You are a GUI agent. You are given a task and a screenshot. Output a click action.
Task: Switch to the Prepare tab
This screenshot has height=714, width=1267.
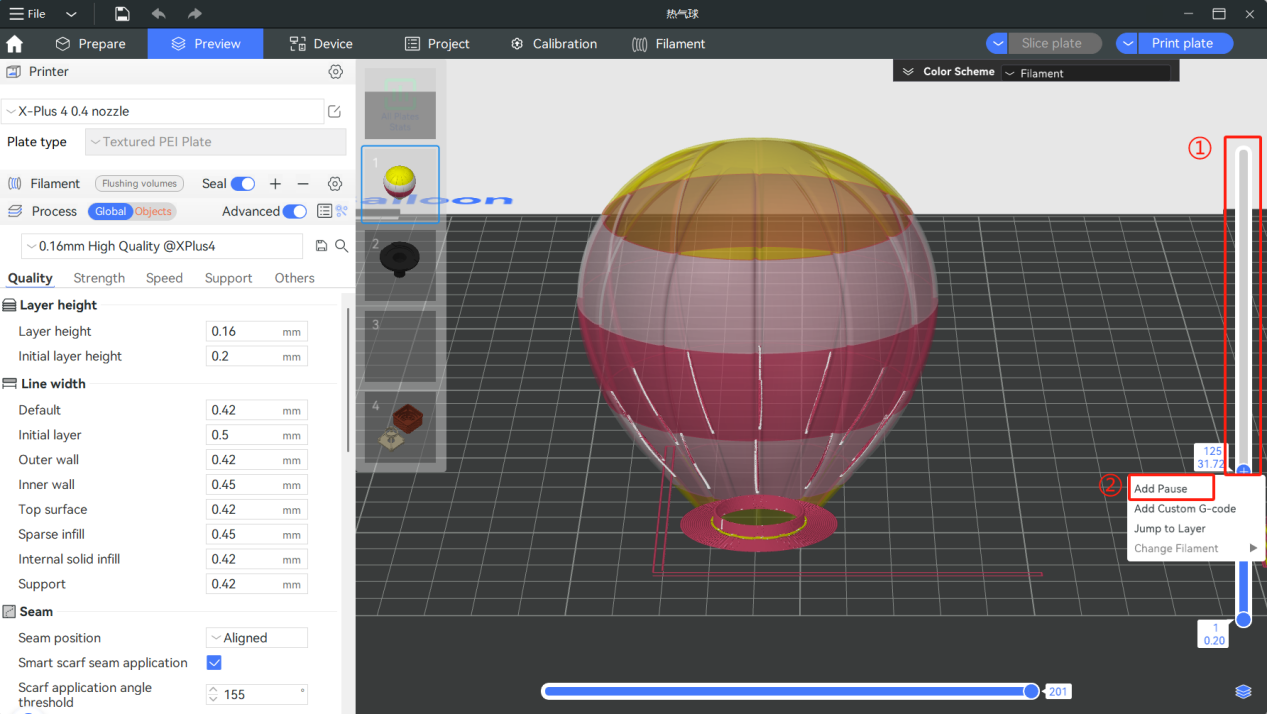90,44
